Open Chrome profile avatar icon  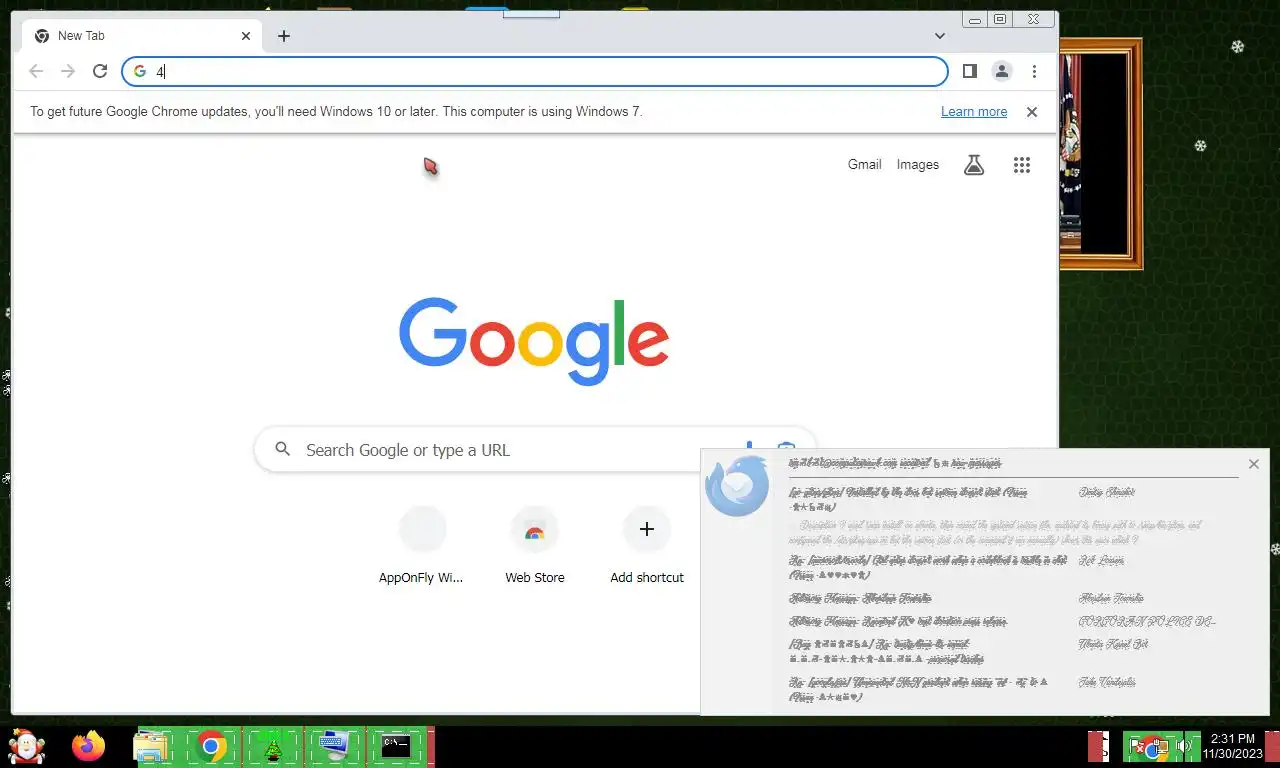(1001, 71)
